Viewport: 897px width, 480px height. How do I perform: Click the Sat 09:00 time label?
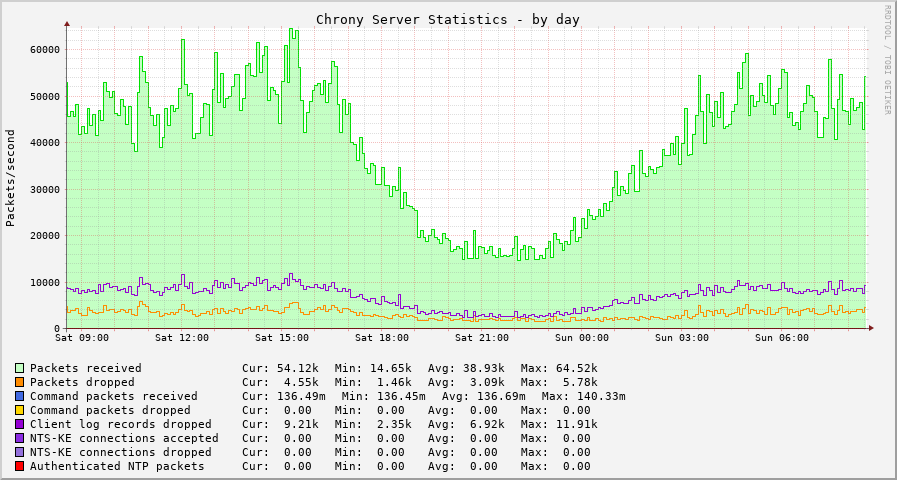pyautogui.click(x=82, y=338)
